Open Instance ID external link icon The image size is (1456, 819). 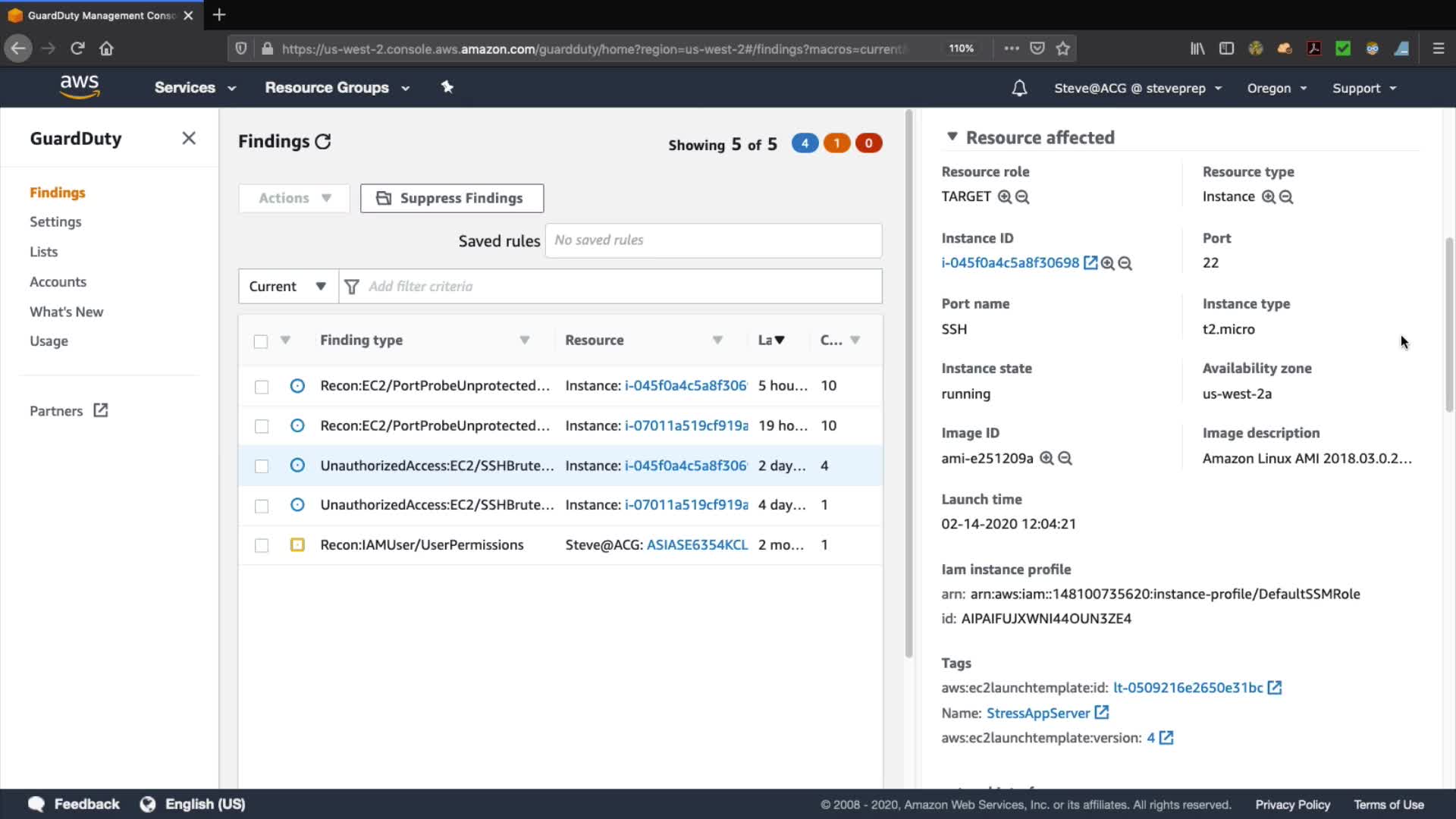(1090, 263)
